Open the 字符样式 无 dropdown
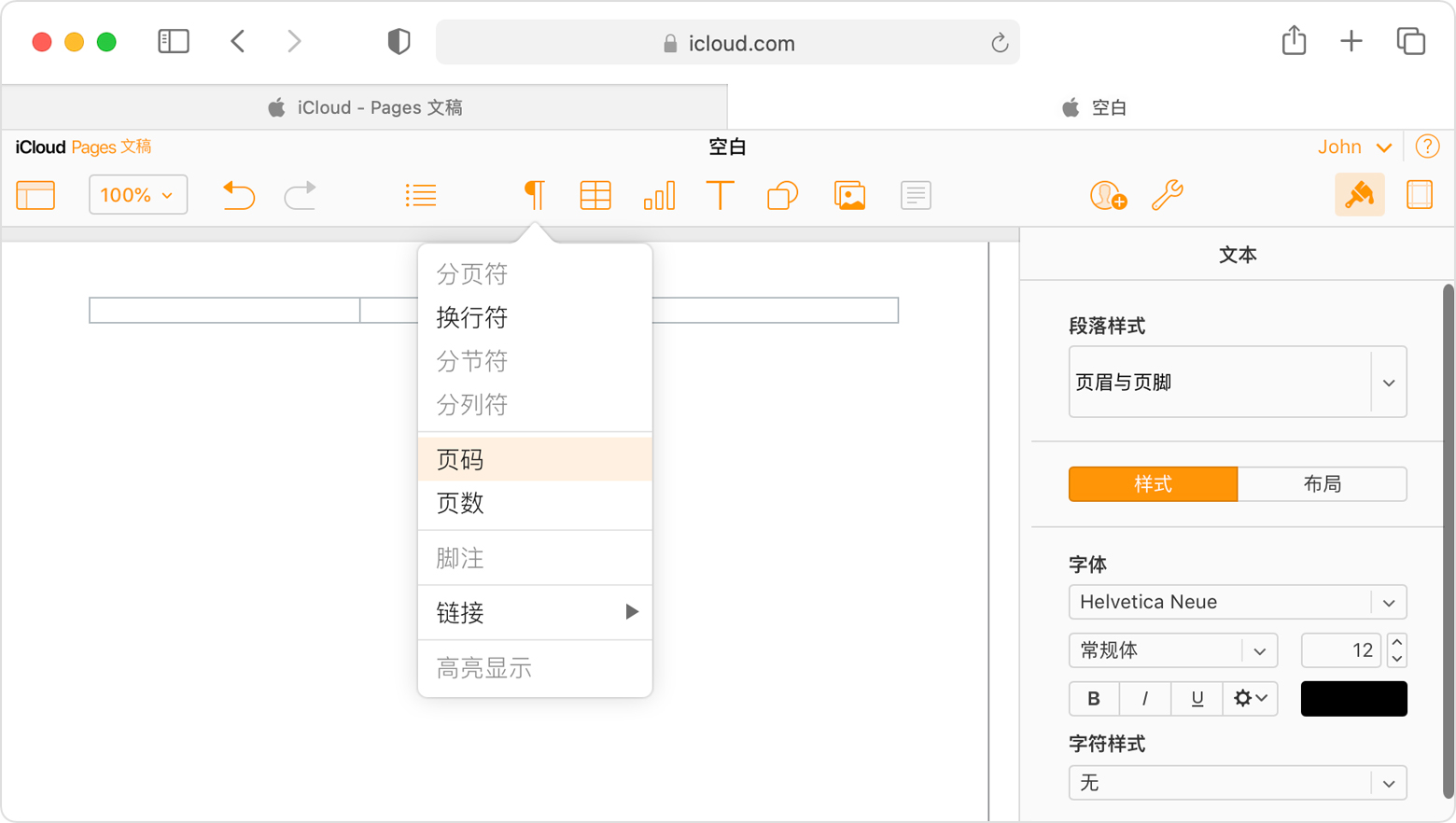Image resolution: width=1456 pixels, height=823 pixels. click(x=1238, y=783)
